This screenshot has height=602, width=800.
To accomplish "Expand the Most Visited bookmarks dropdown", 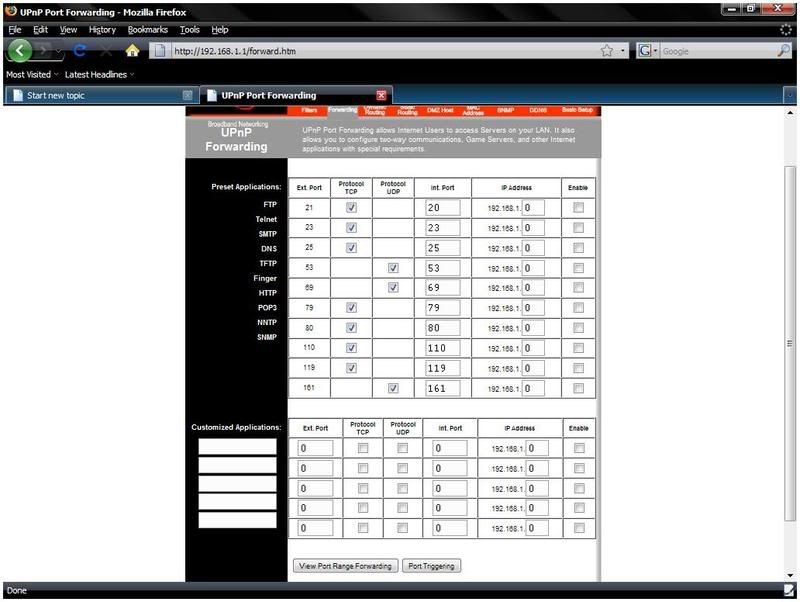I will pyautogui.click(x=32, y=74).
